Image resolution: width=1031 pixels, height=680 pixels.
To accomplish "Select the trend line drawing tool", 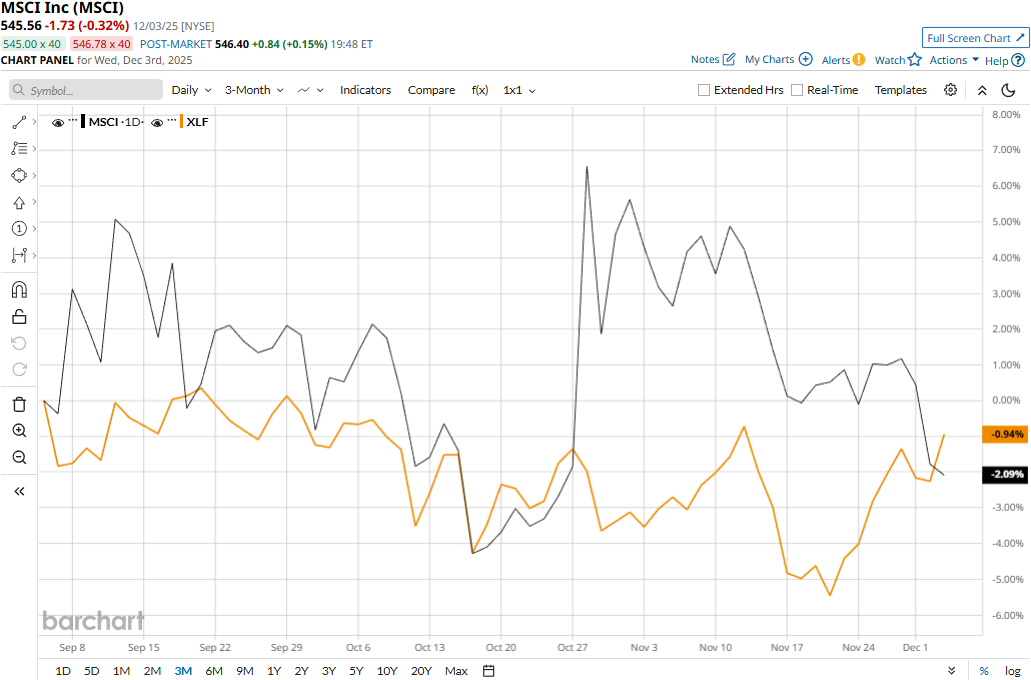I will coord(19,122).
